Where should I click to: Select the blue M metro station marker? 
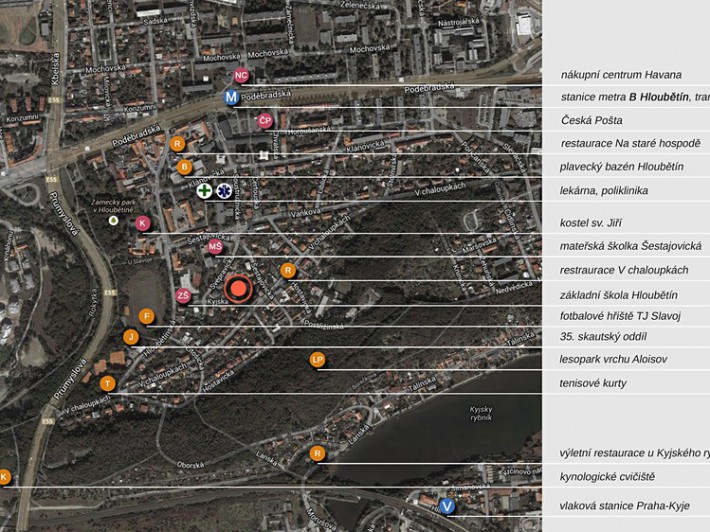(232, 97)
